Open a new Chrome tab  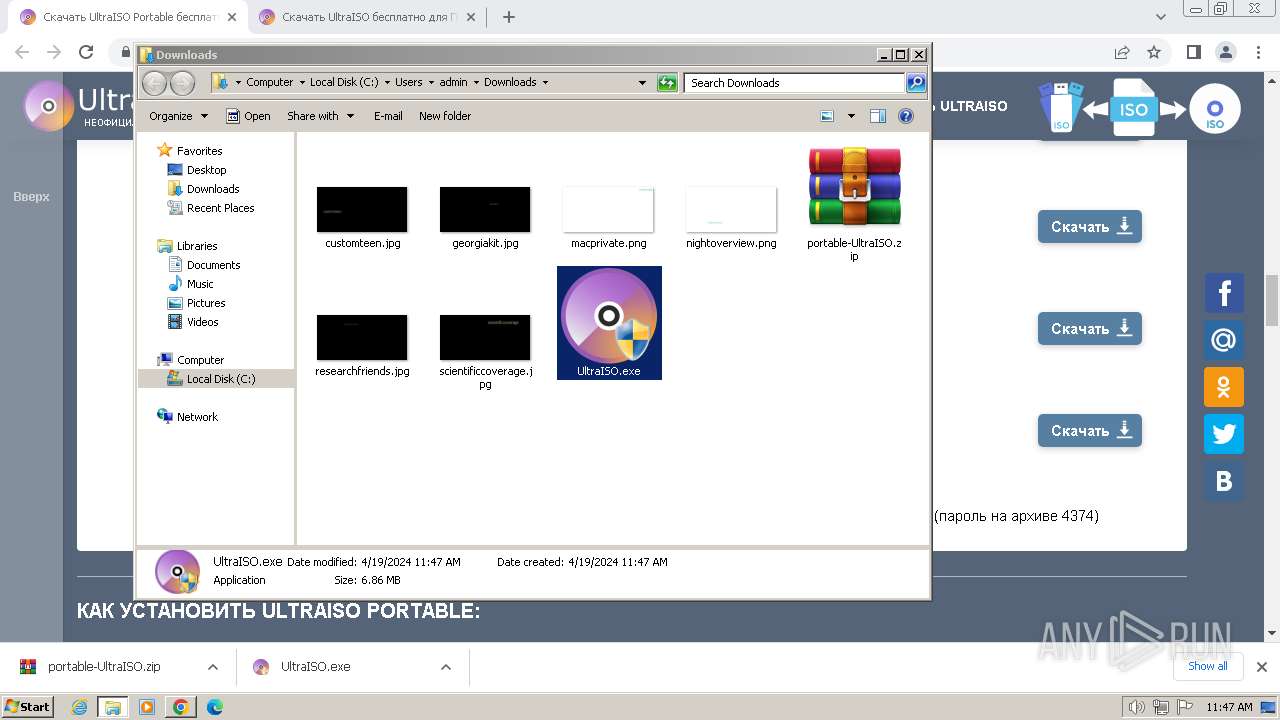coord(509,17)
